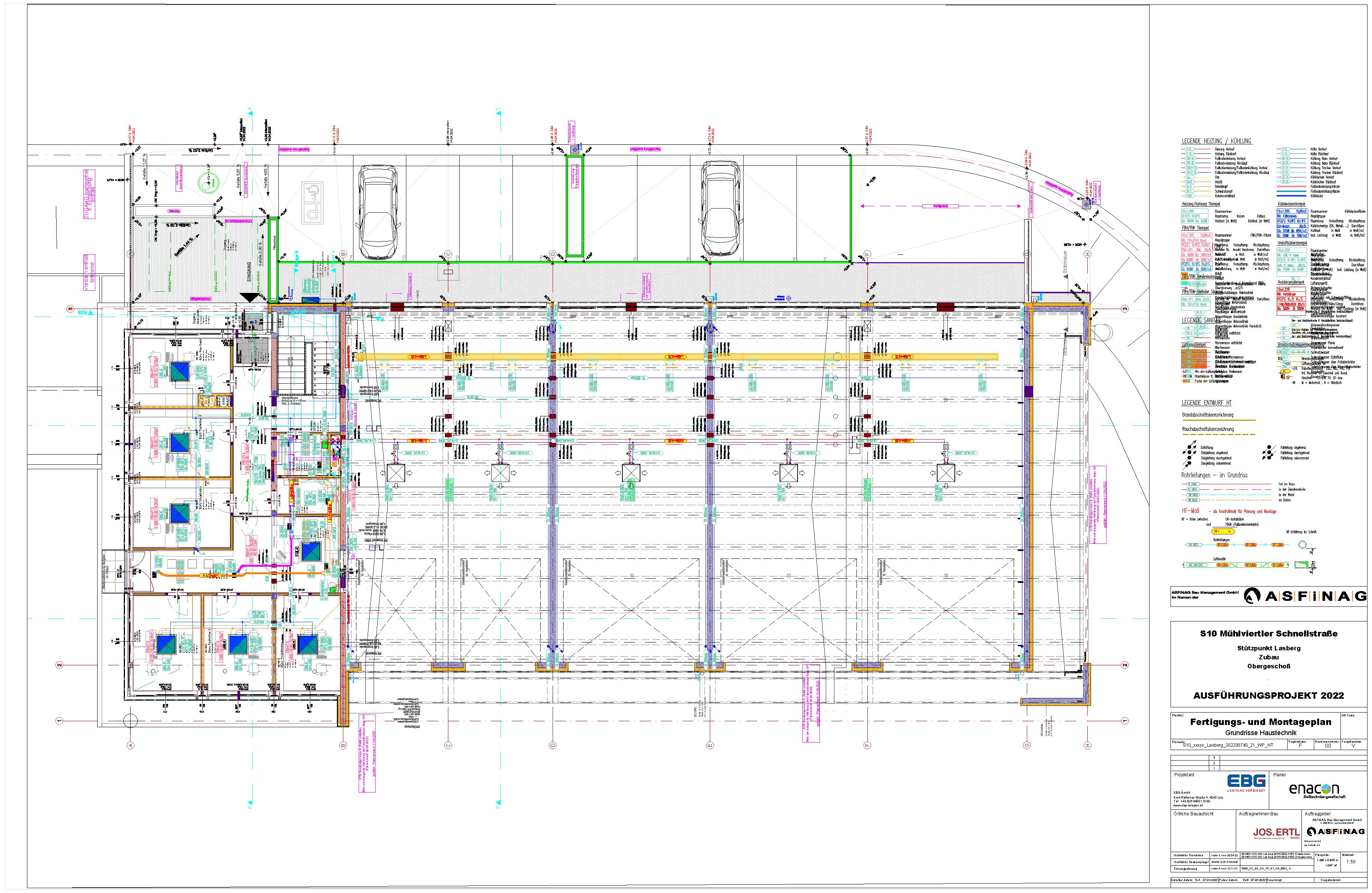The height and width of the screenshot is (893, 1372).
Task: Click the long orange duct in hall
Action: tap(634, 357)
